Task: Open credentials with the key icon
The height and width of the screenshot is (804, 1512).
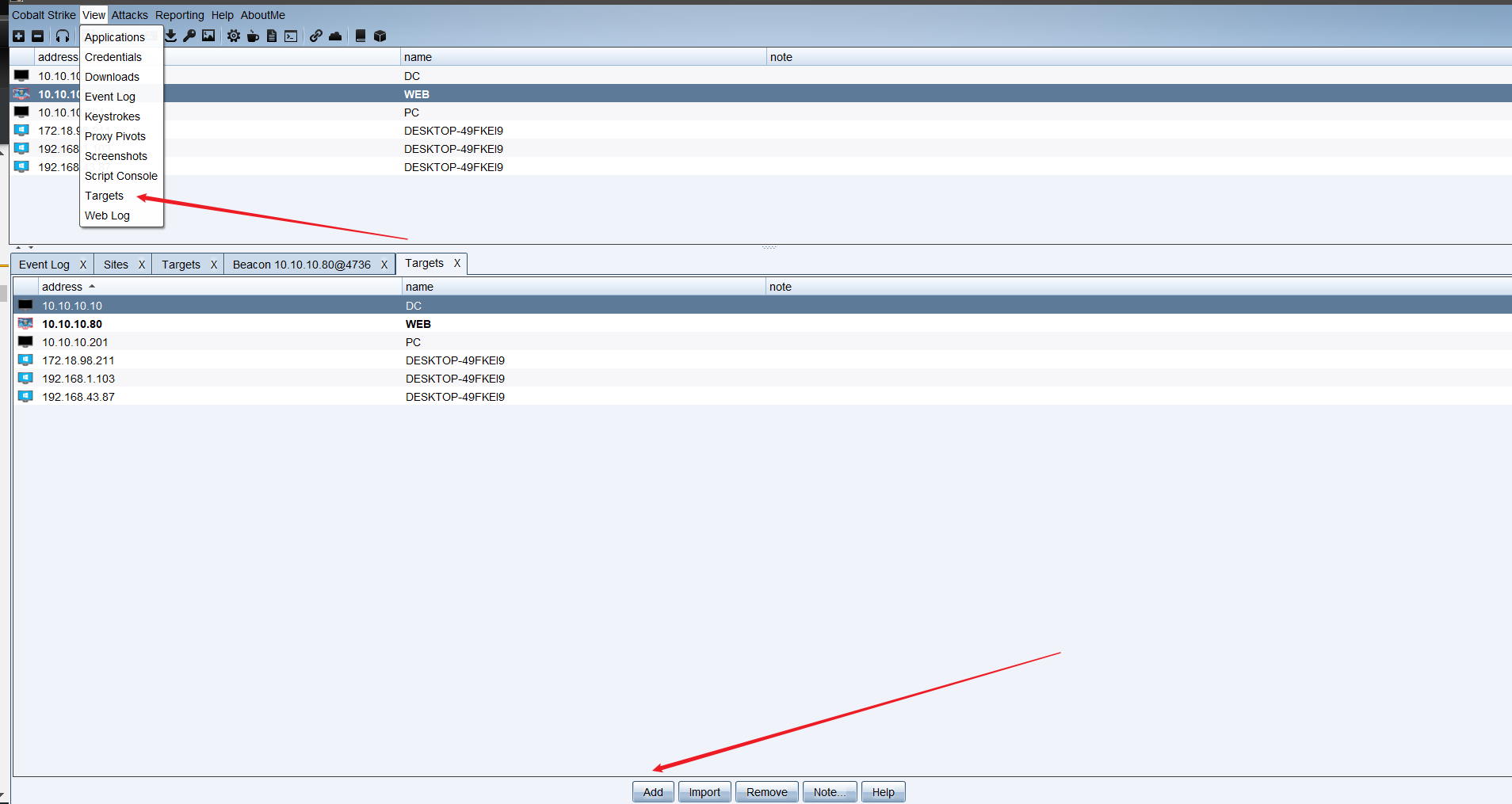Action: click(x=189, y=36)
